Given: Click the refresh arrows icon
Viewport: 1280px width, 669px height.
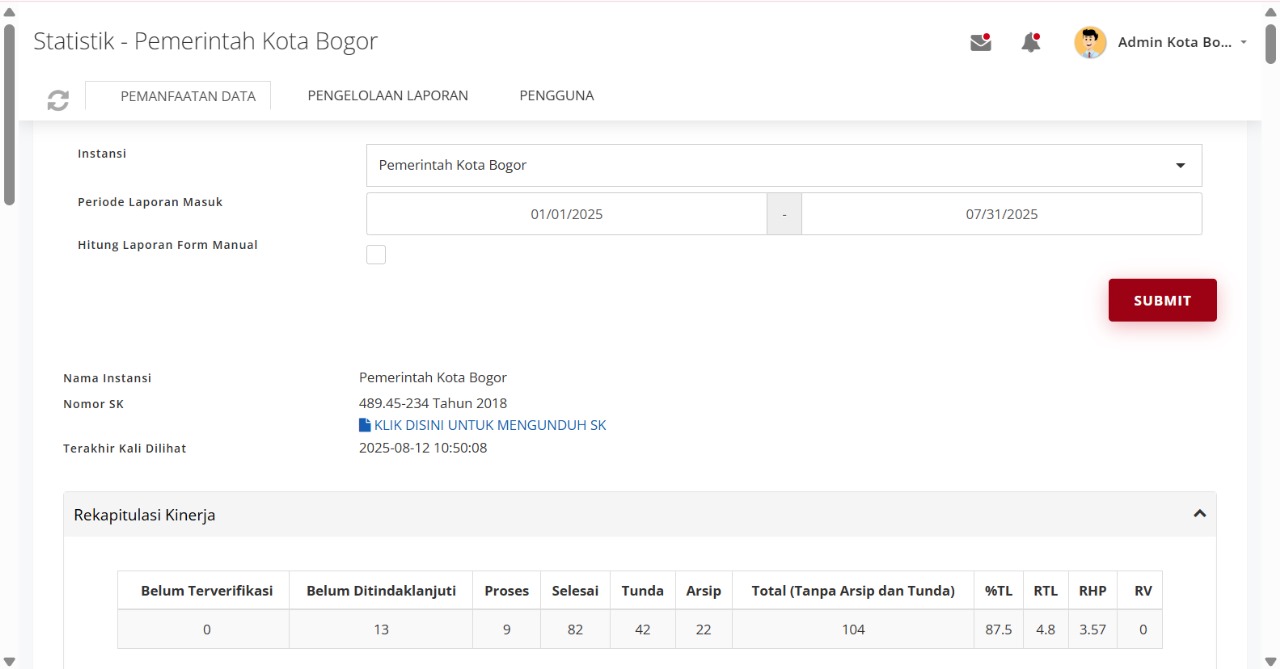Looking at the screenshot, I should coord(58,100).
